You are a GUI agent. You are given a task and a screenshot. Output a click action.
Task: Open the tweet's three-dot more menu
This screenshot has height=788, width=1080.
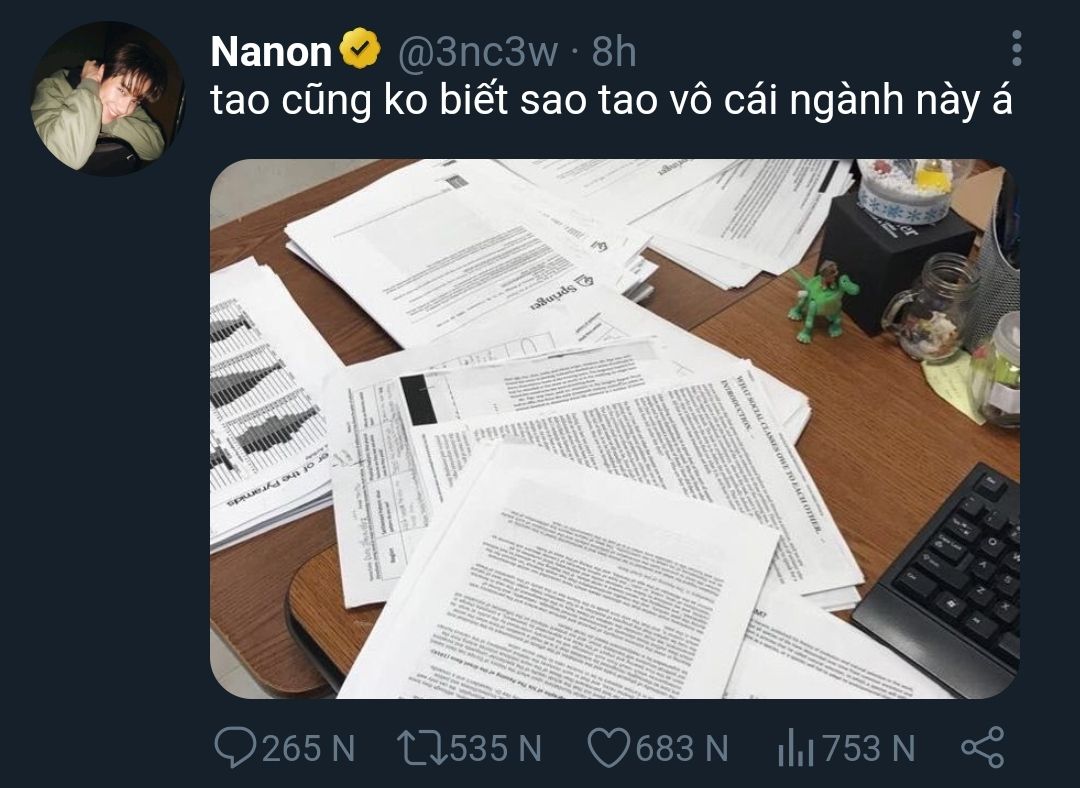click(x=1016, y=48)
